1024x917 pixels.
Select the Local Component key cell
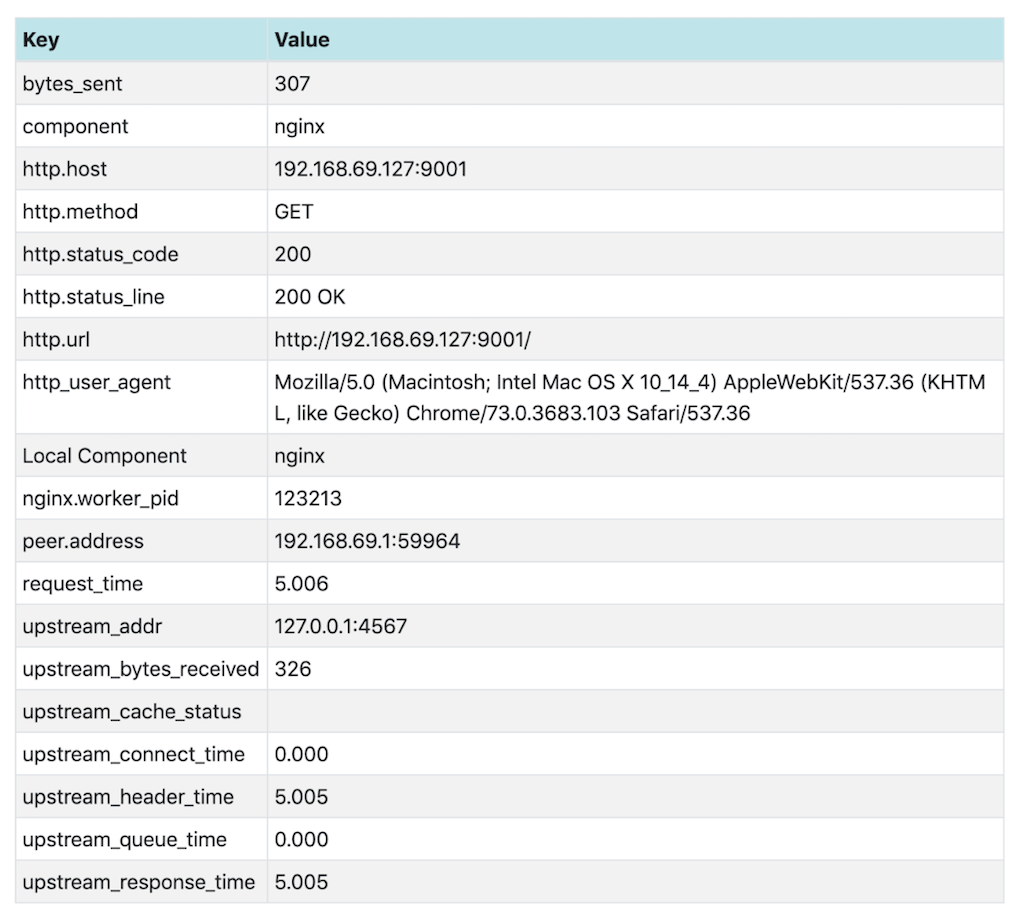104,456
